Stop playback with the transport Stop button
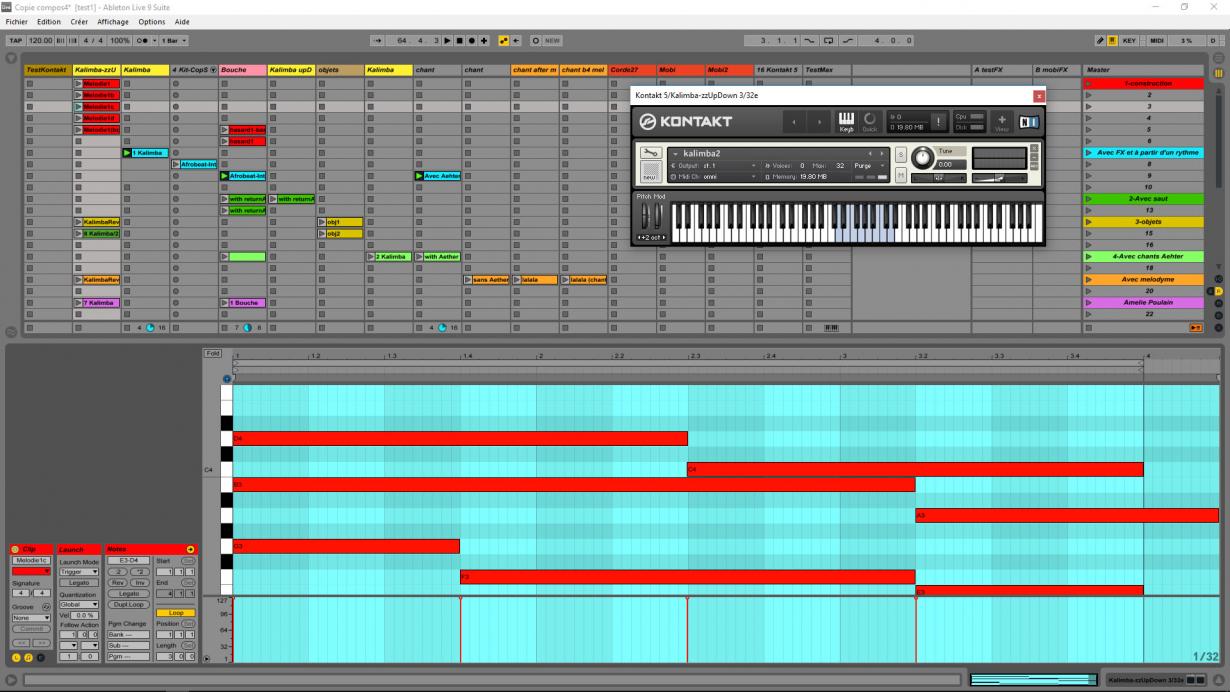Screen dimensions: 1230x692 tap(459, 41)
